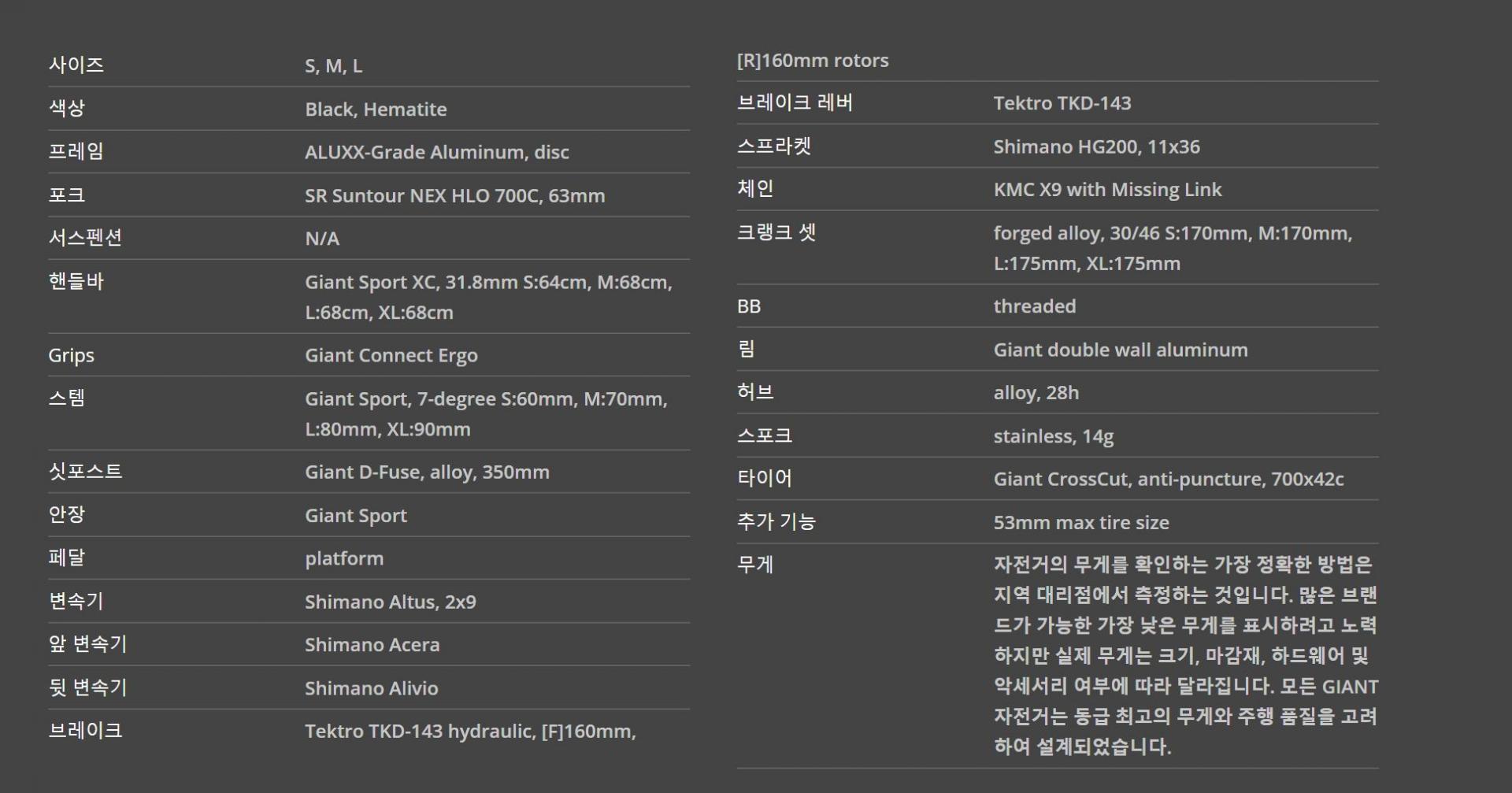Image resolution: width=1512 pixels, height=793 pixels.
Task: Click the "체인" label
Action: point(755,189)
